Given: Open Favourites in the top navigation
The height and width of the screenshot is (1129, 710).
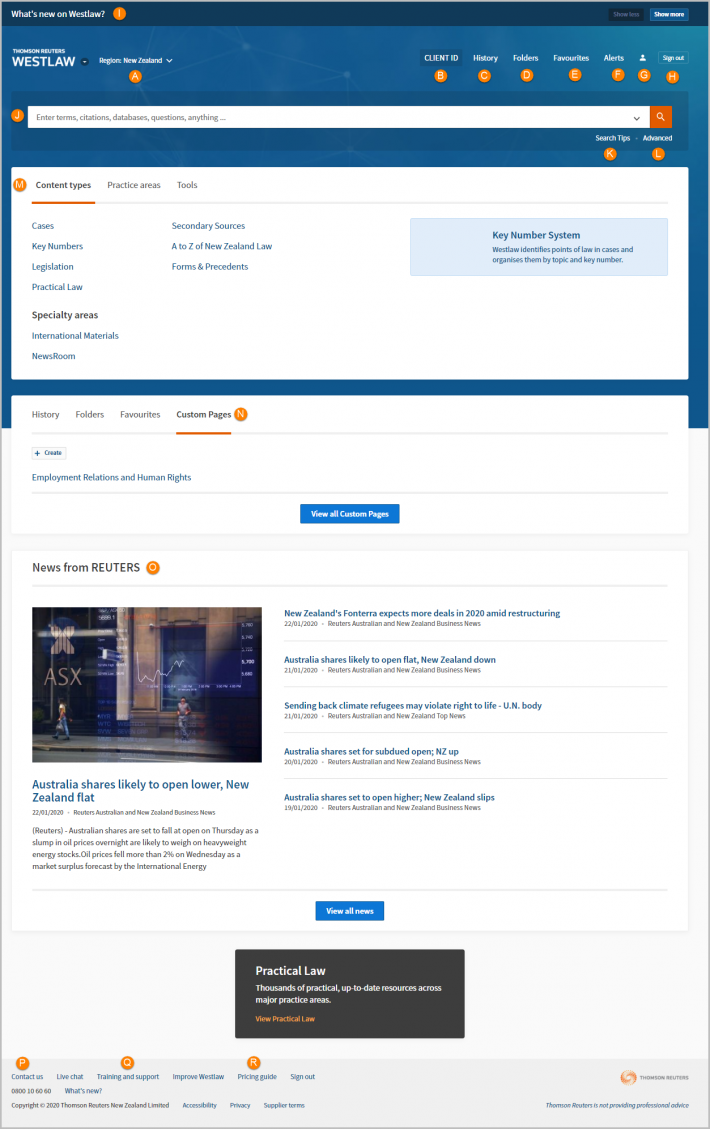Looking at the screenshot, I should [x=571, y=58].
